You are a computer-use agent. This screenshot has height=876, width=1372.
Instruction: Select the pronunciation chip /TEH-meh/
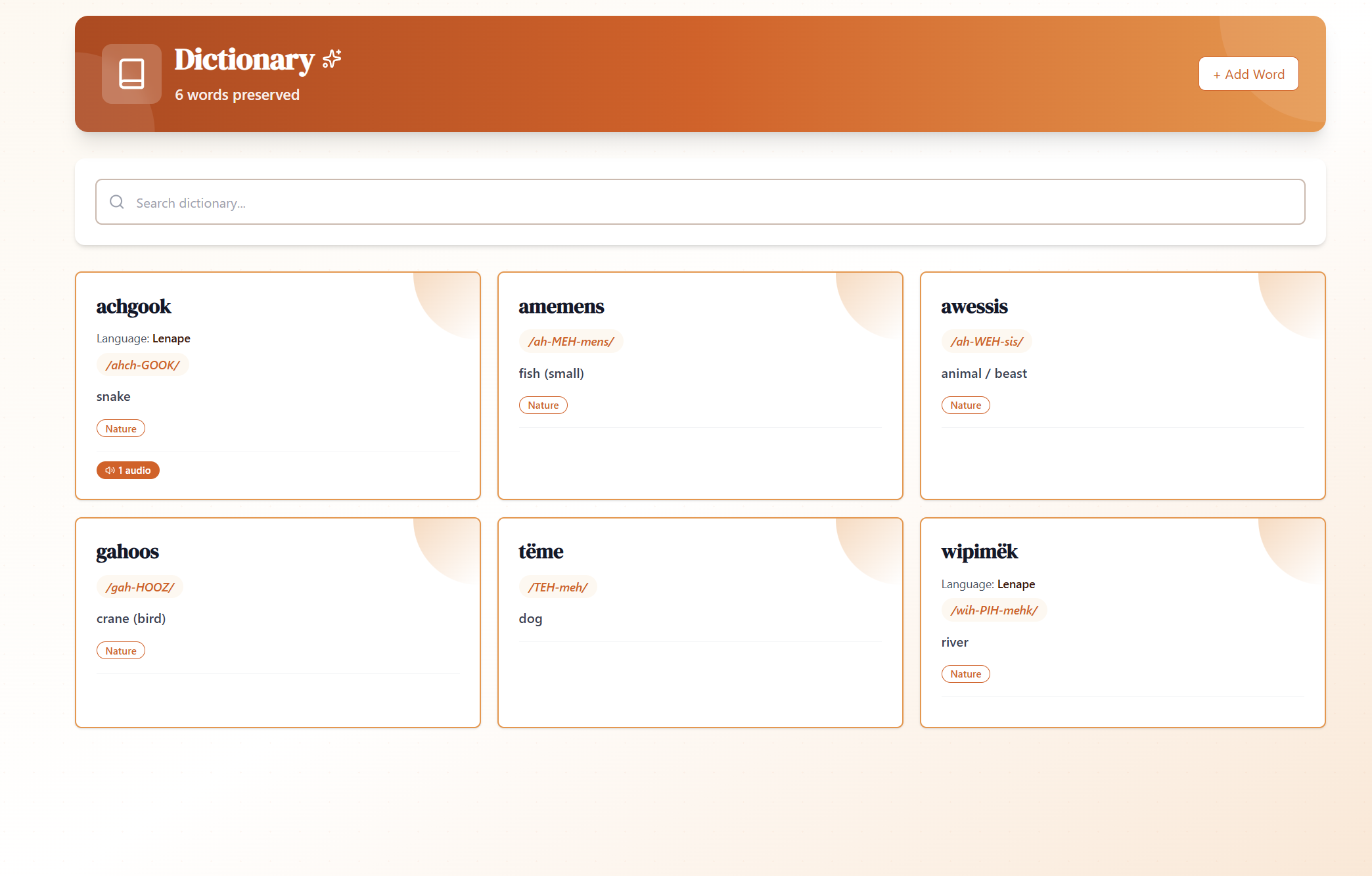tap(558, 586)
